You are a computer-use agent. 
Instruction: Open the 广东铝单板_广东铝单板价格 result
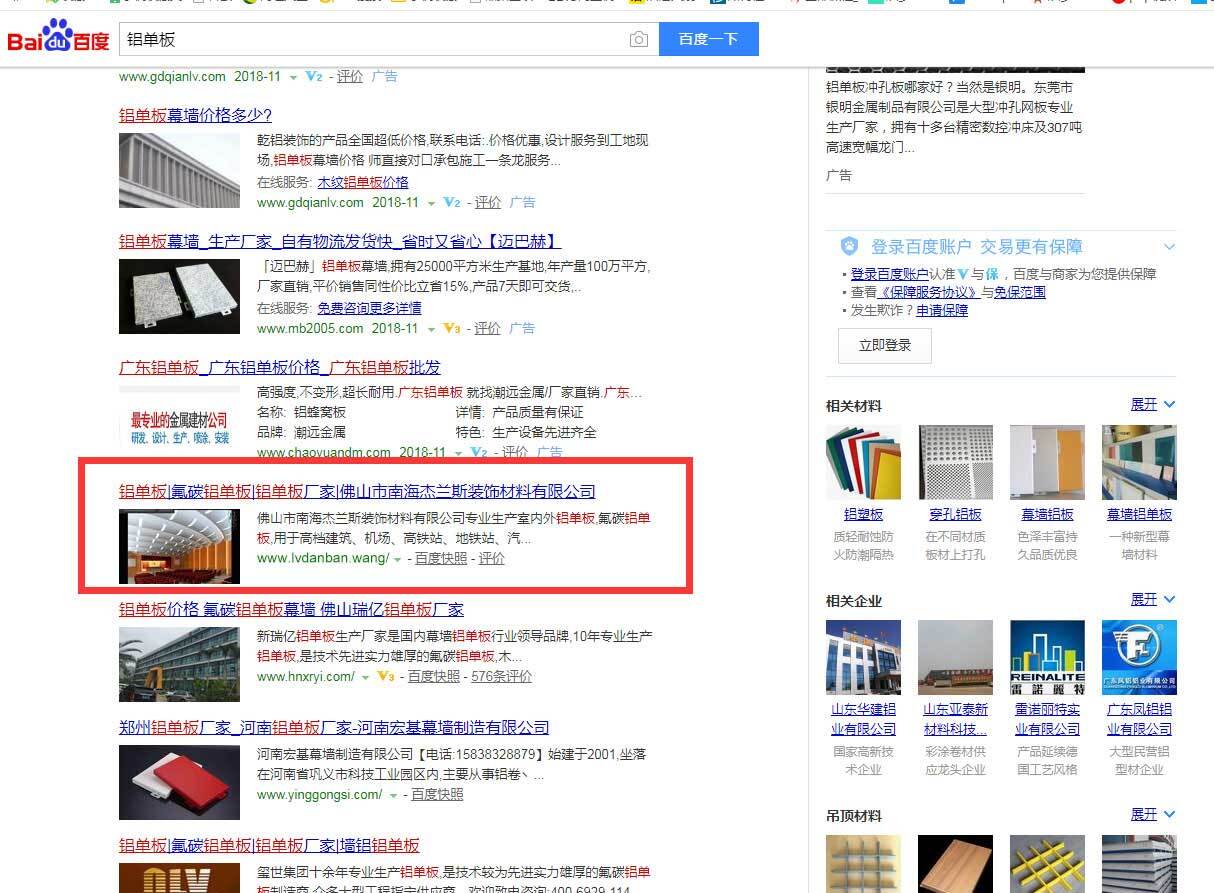[279, 367]
